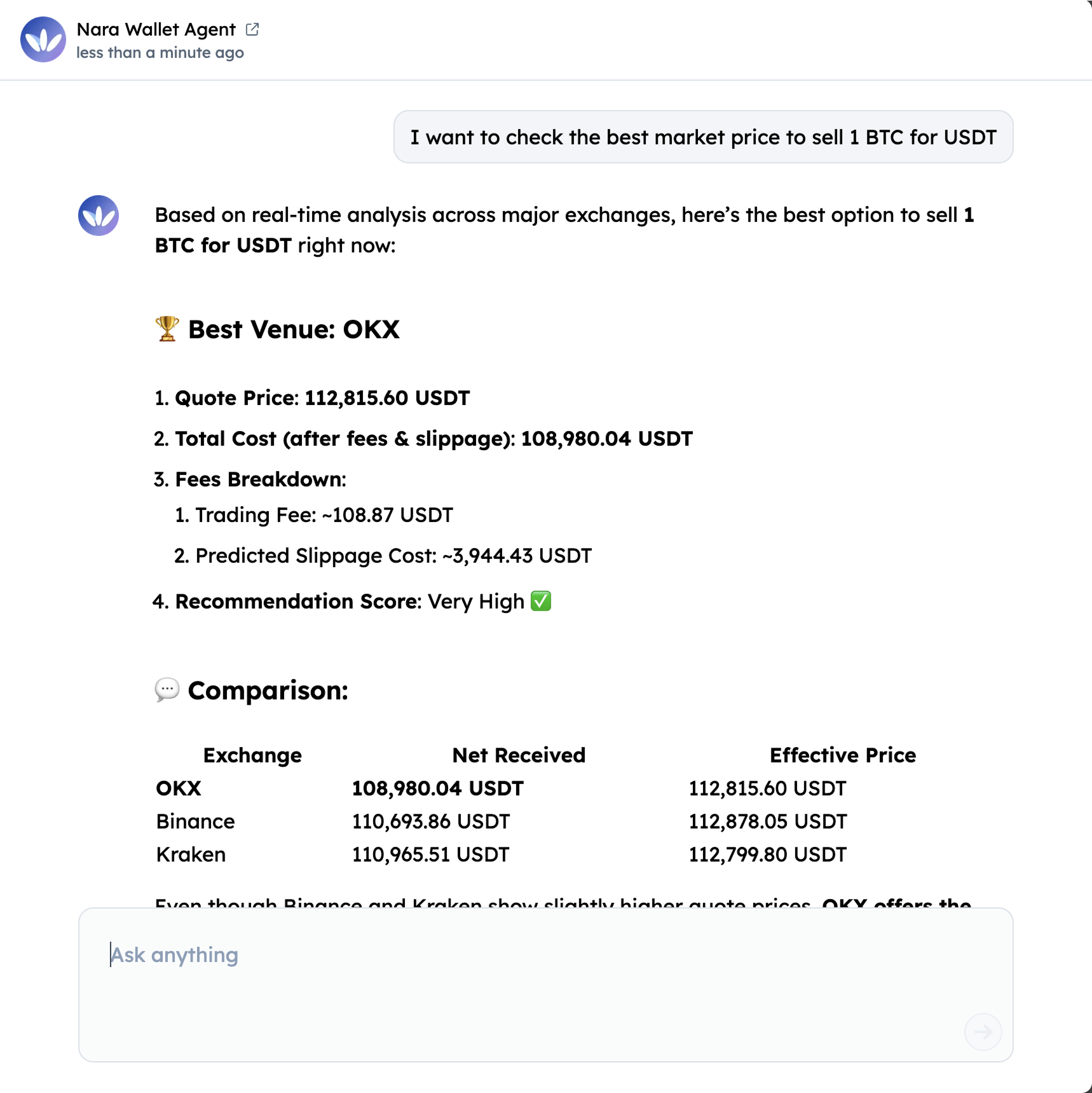Click the Binance entry in the table
The height and width of the screenshot is (1093, 1092).
195,821
